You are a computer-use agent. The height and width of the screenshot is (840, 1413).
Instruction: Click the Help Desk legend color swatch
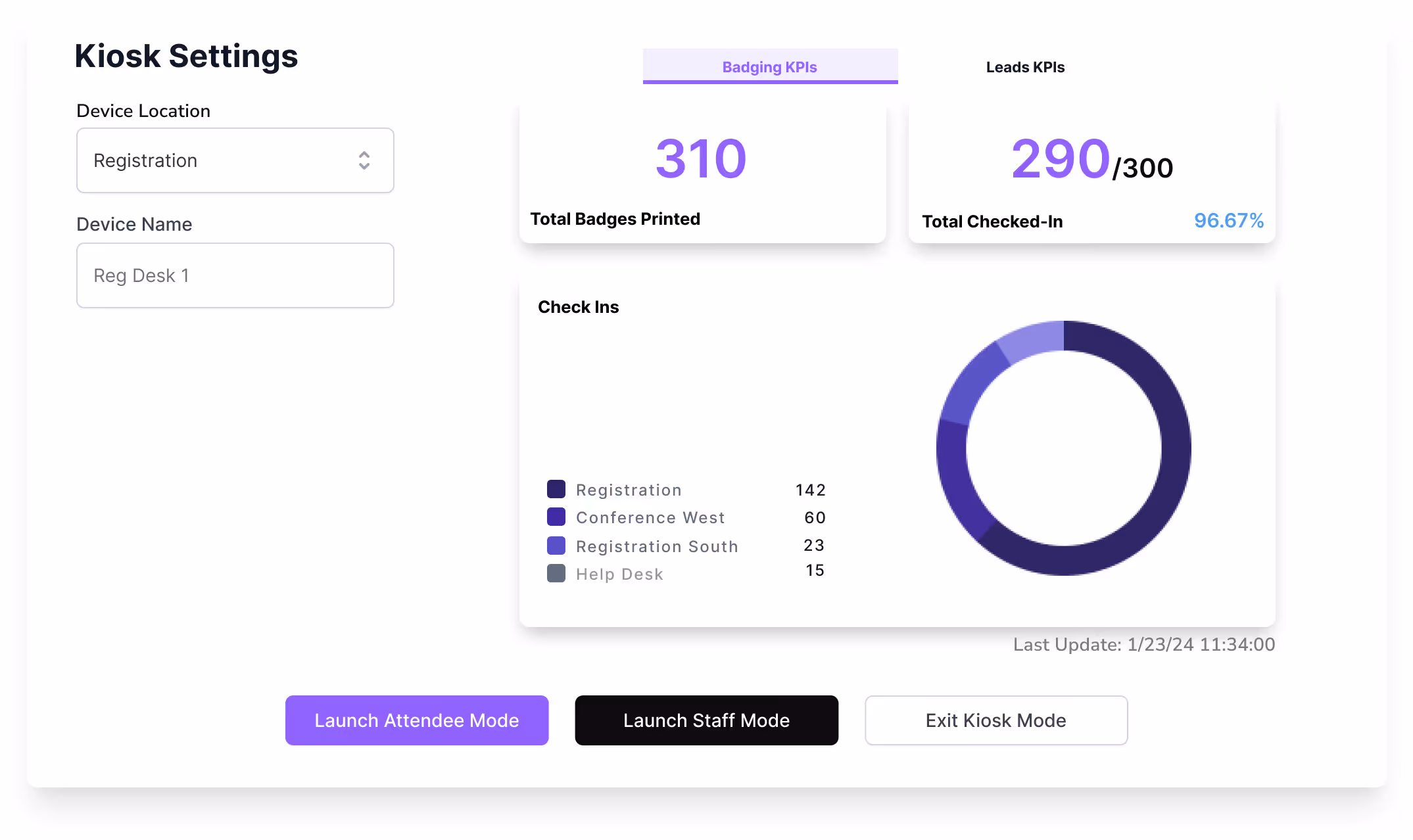click(556, 573)
